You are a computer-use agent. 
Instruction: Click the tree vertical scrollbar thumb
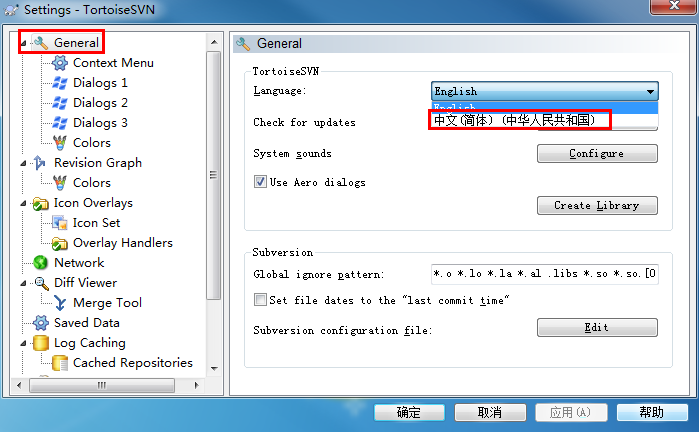click(214, 175)
